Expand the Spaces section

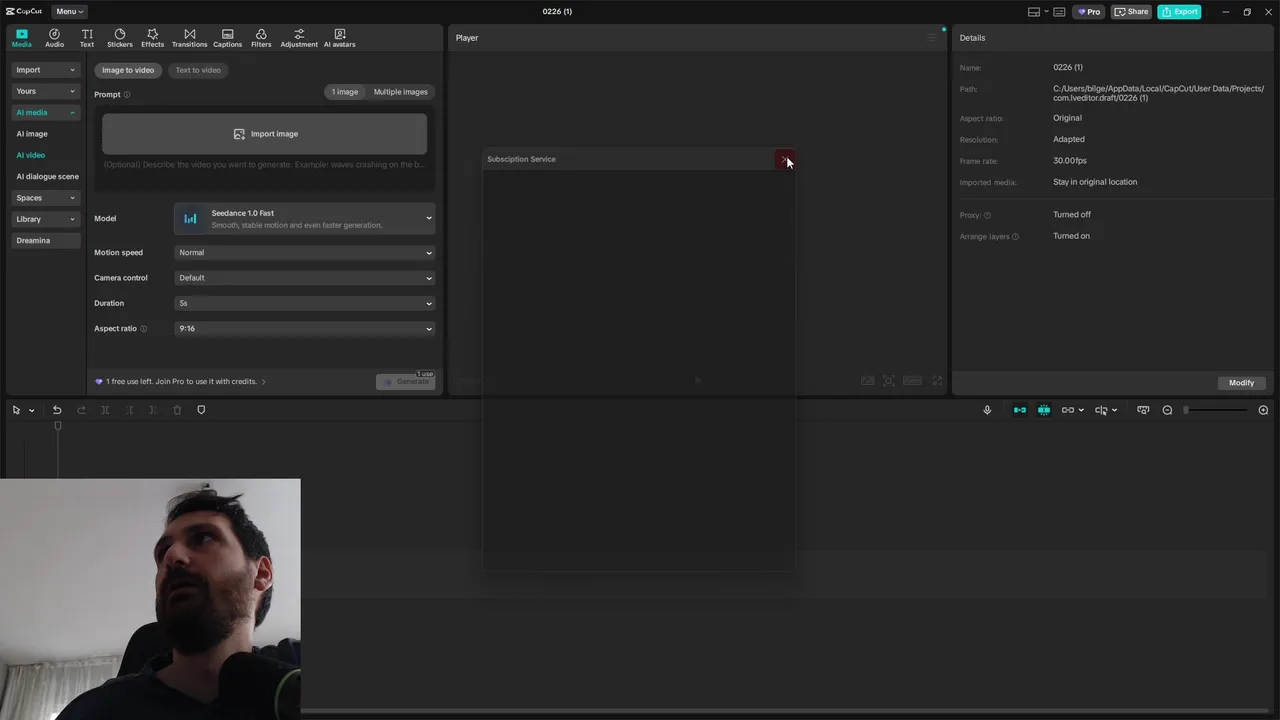tap(45, 198)
